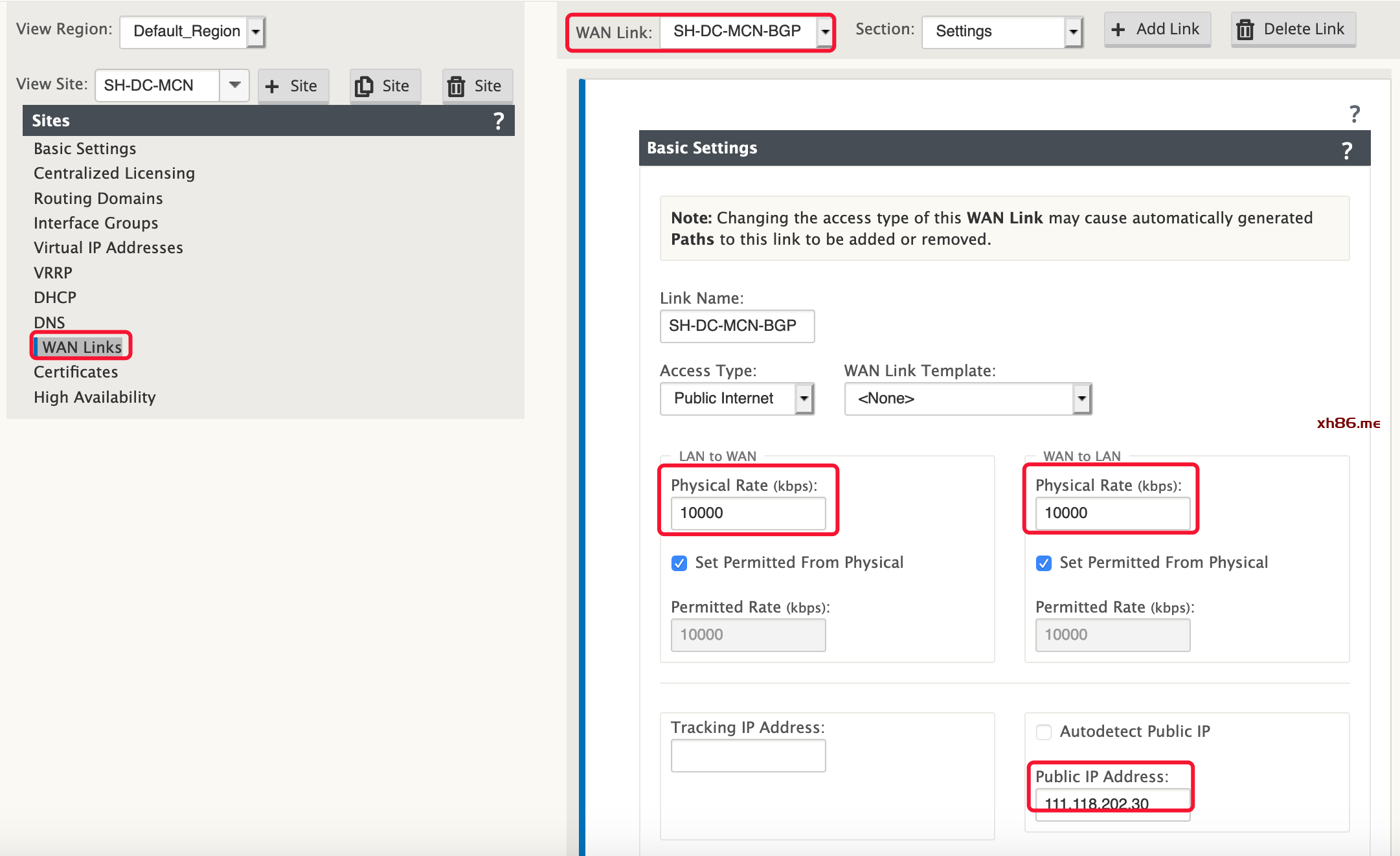Image resolution: width=1400 pixels, height=856 pixels.
Task: Open help in Basic Settings header
Action: coord(1347,150)
